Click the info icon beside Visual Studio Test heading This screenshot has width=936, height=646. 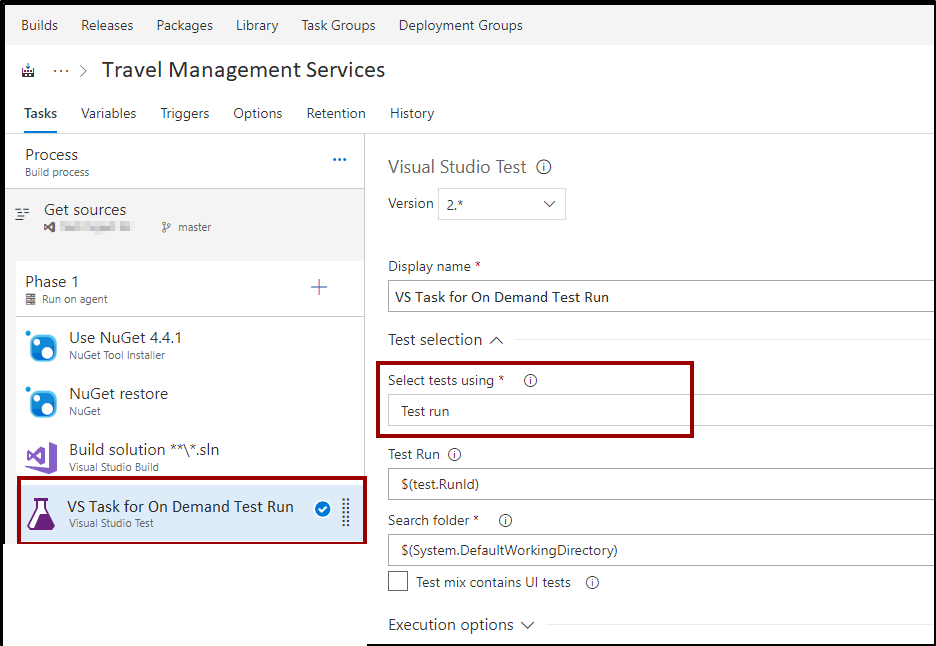[x=543, y=167]
